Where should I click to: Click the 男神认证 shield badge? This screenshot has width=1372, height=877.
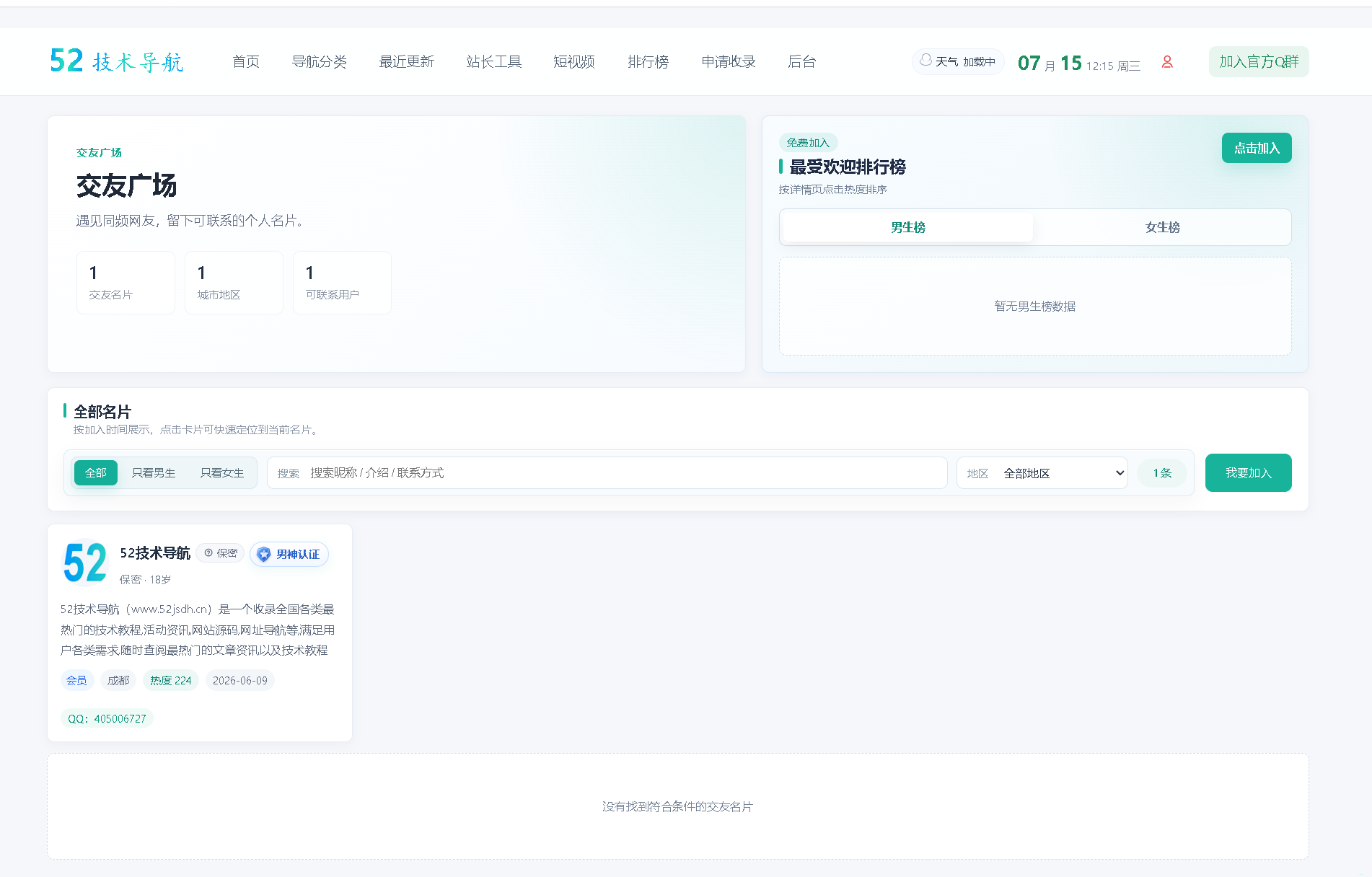coord(289,554)
